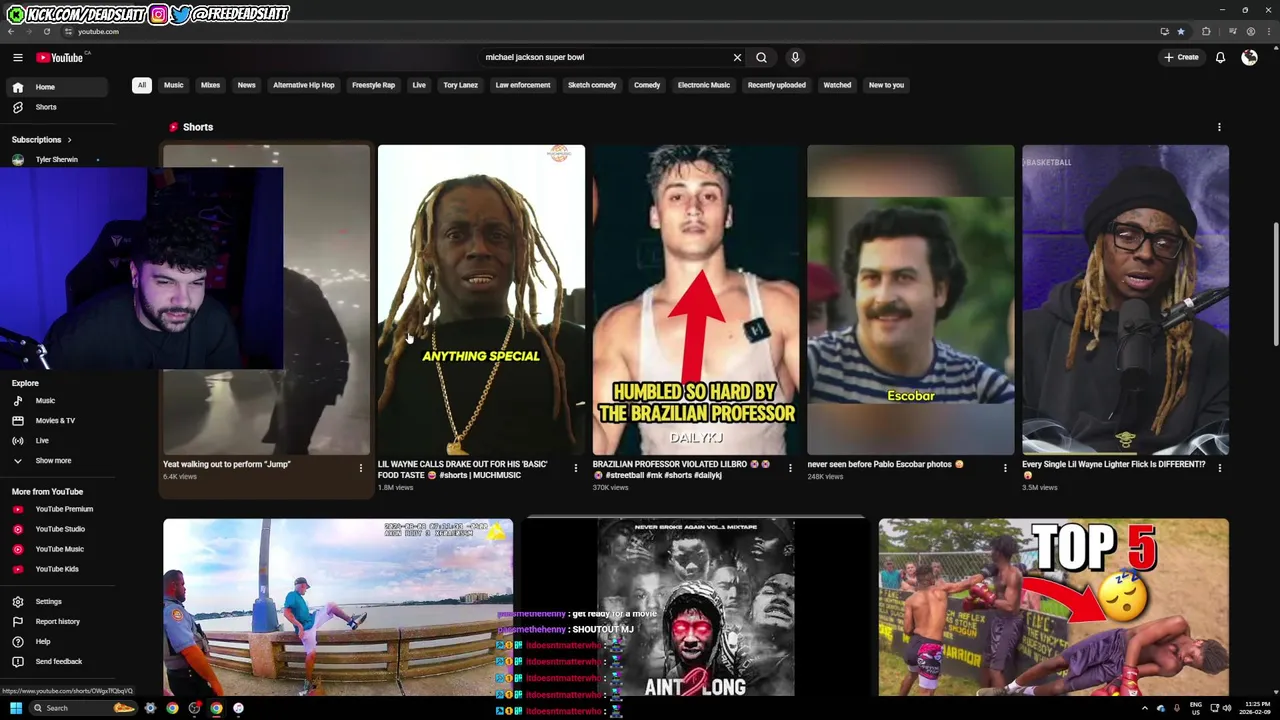The width and height of the screenshot is (1280, 720).
Task: Select the Comedy filter chip
Action: pos(647,85)
